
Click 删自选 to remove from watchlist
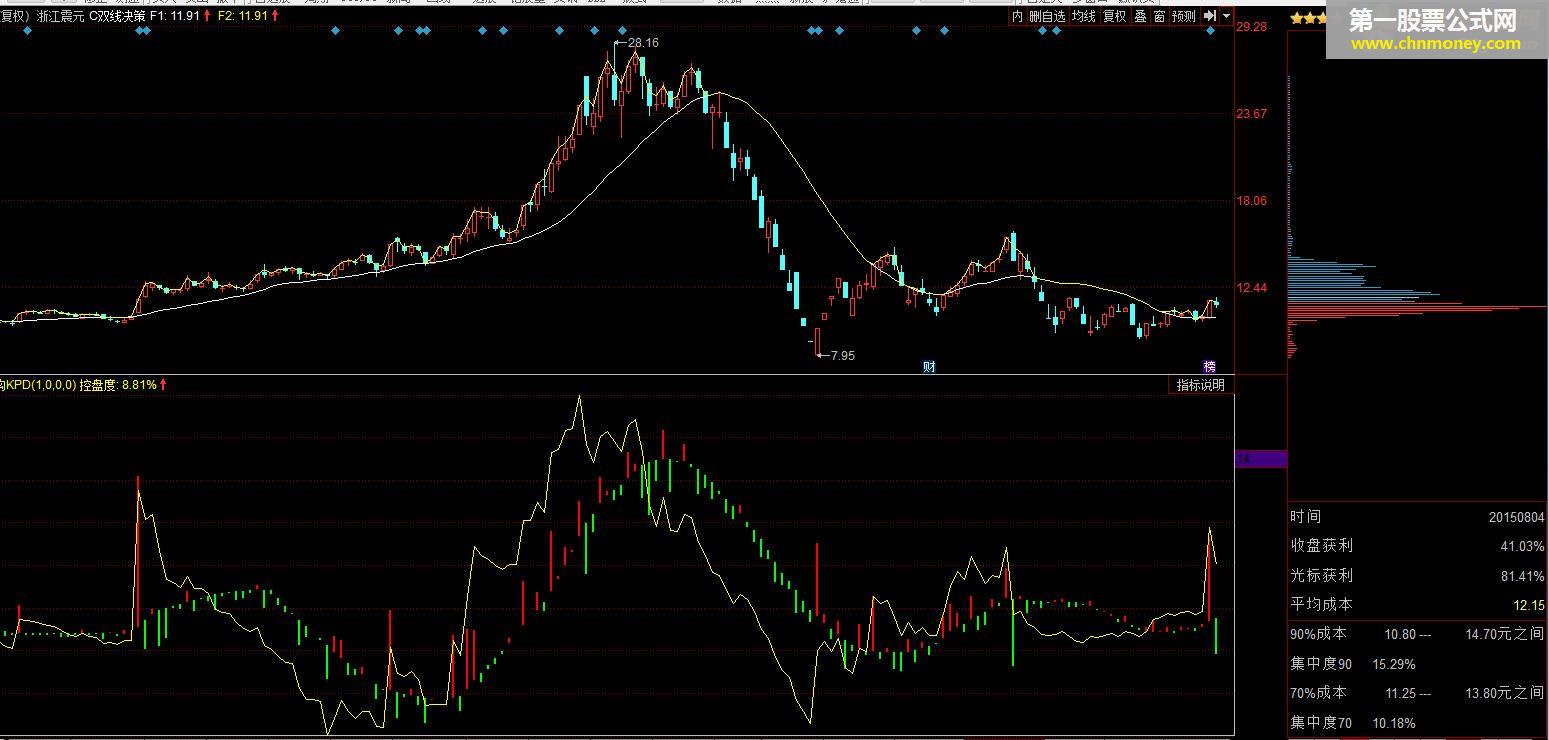pos(1047,16)
